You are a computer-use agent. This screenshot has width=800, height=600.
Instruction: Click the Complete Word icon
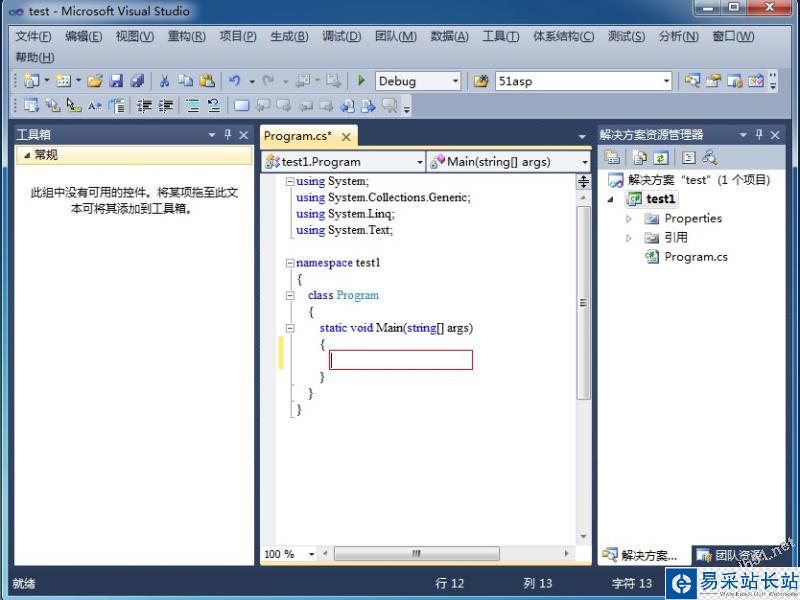coord(95,106)
